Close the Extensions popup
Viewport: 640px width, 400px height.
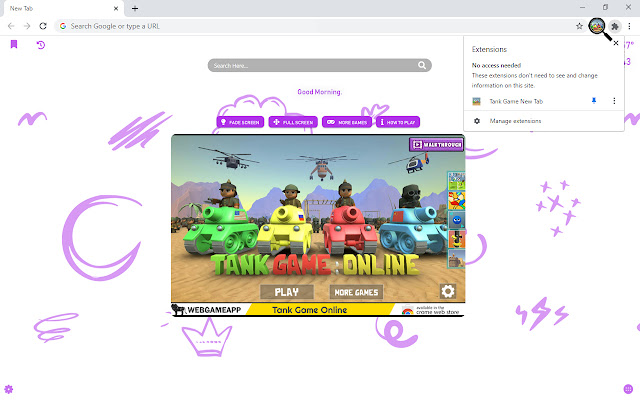point(616,43)
